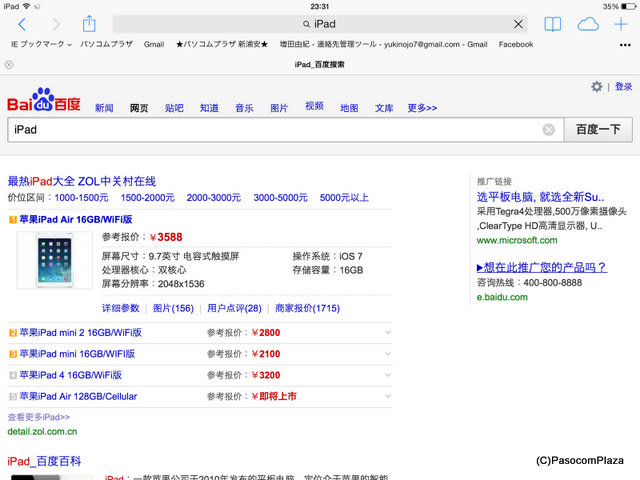Click the Baidu logo

click(x=44, y=100)
